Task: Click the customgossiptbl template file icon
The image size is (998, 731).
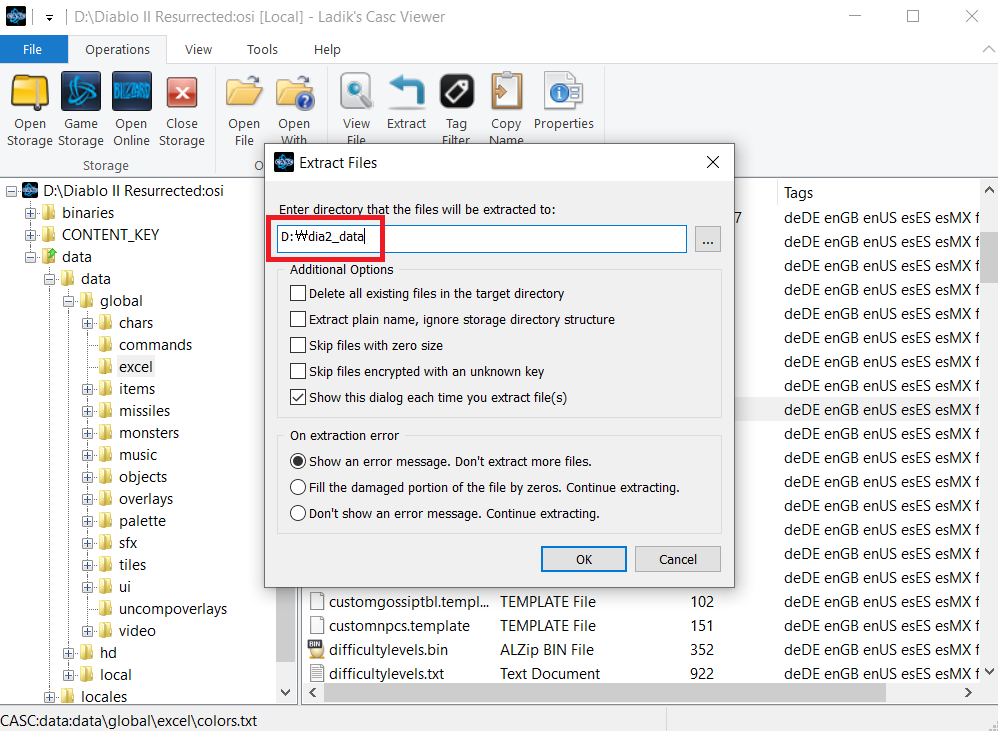Action: coord(317,601)
